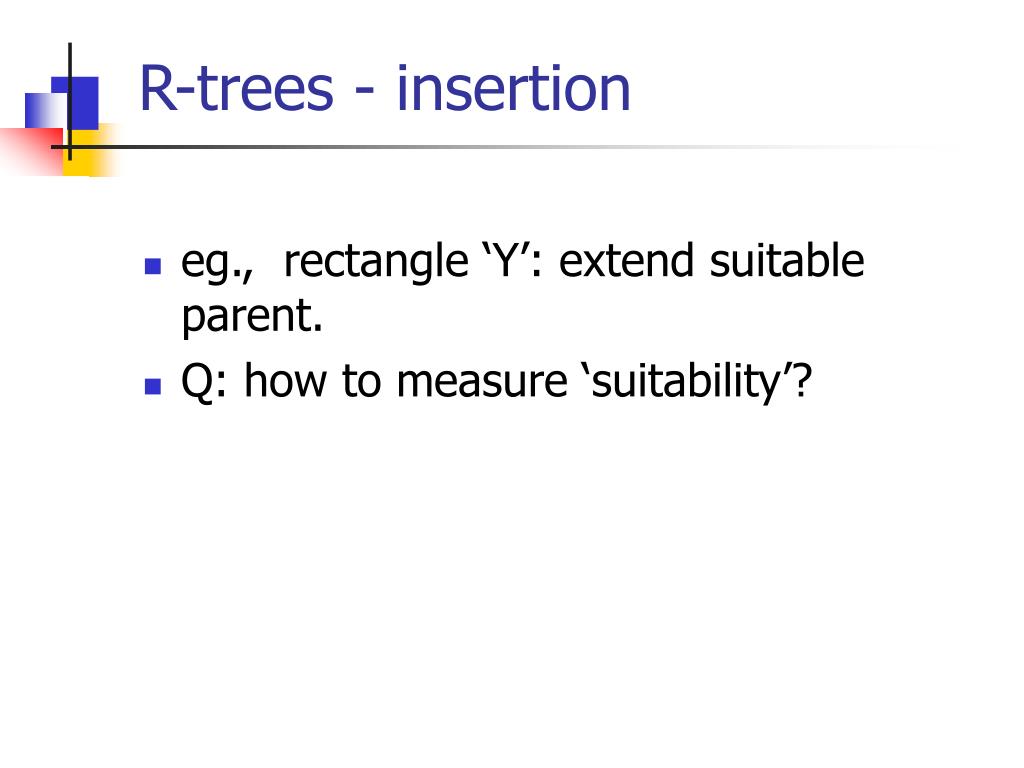Click the word 'eg.,' in first bullet

217,263
